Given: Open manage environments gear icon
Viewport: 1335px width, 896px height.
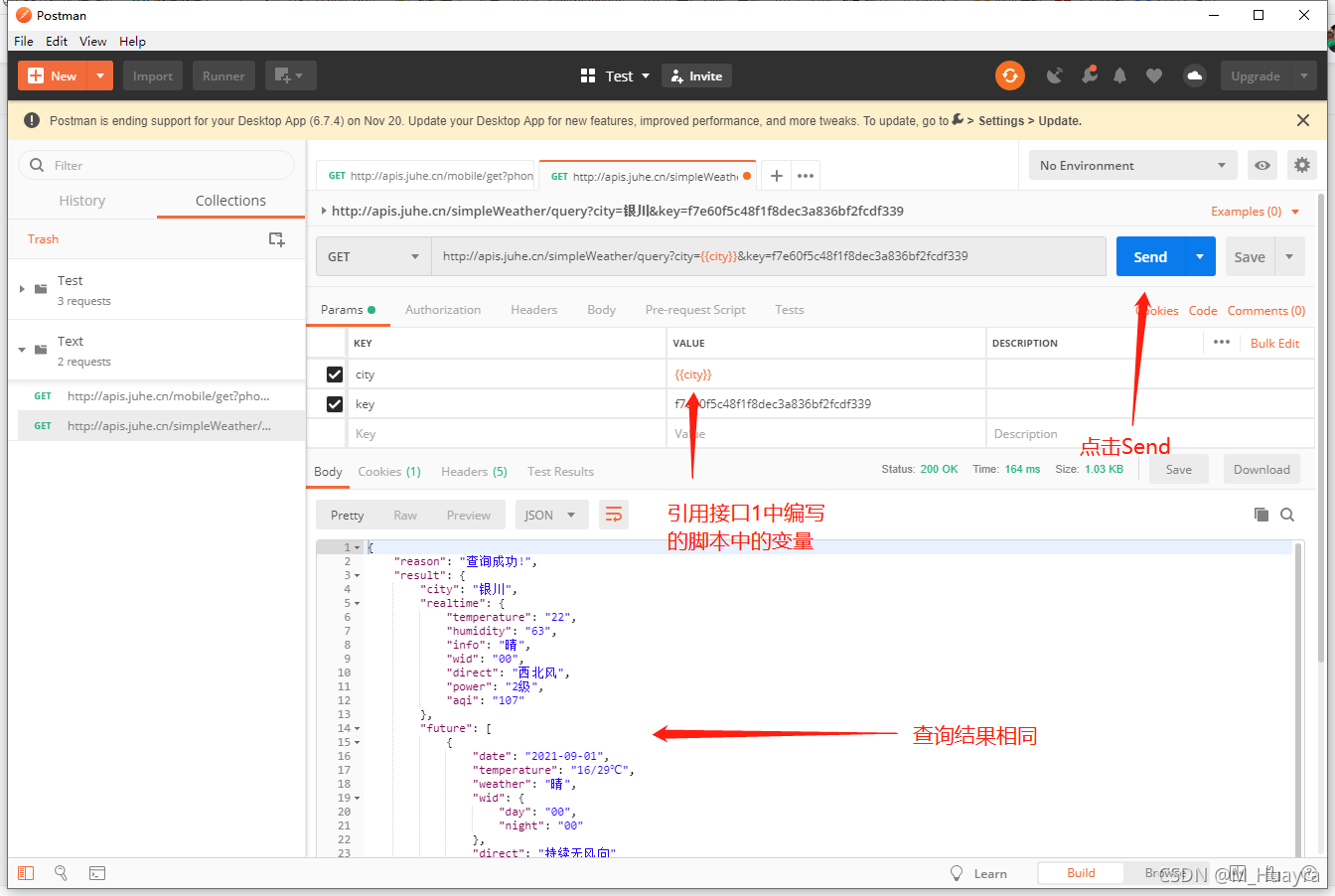Looking at the screenshot, I should (x=1301, y=166).
